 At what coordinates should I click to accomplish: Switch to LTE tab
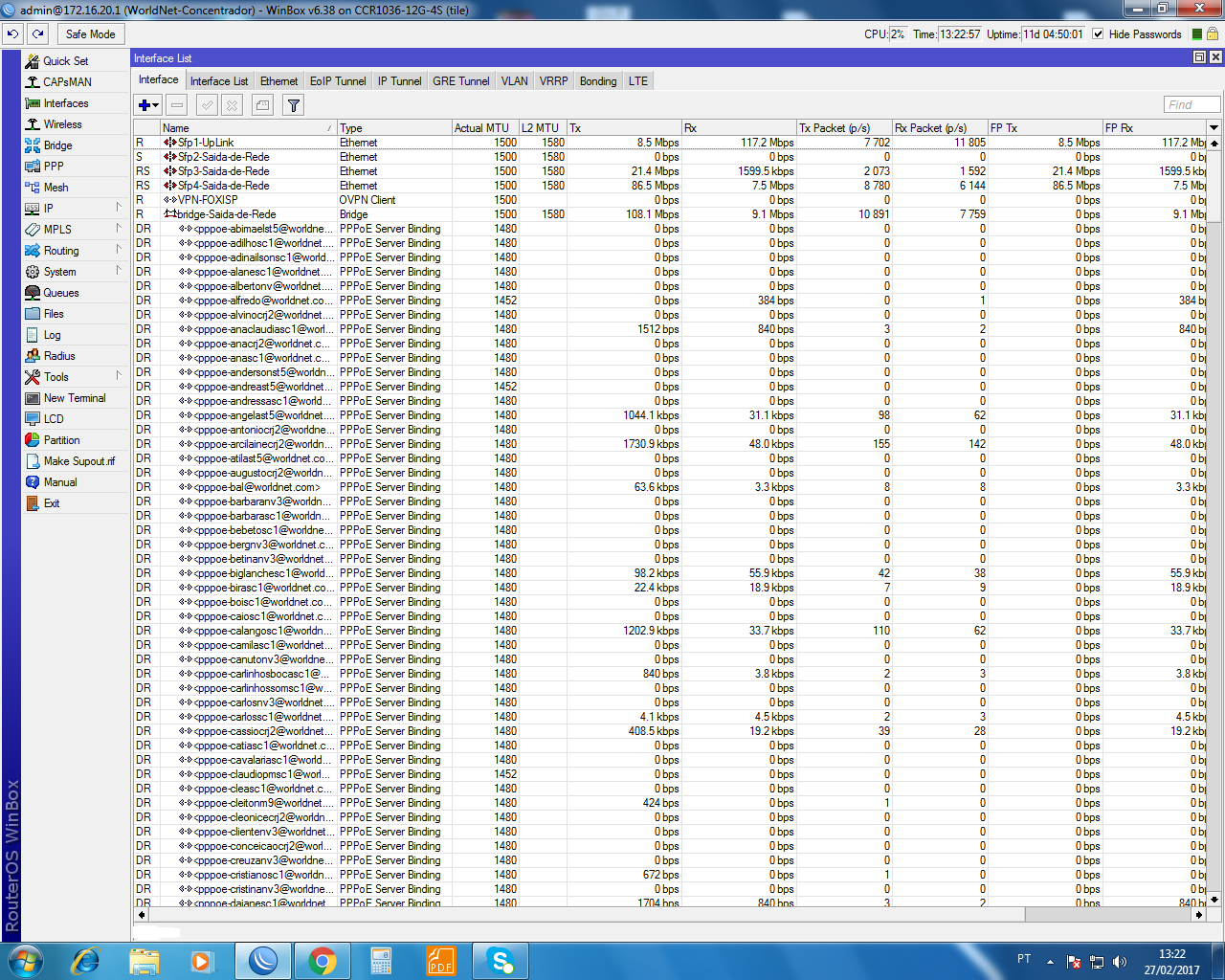tap(638, 81)
